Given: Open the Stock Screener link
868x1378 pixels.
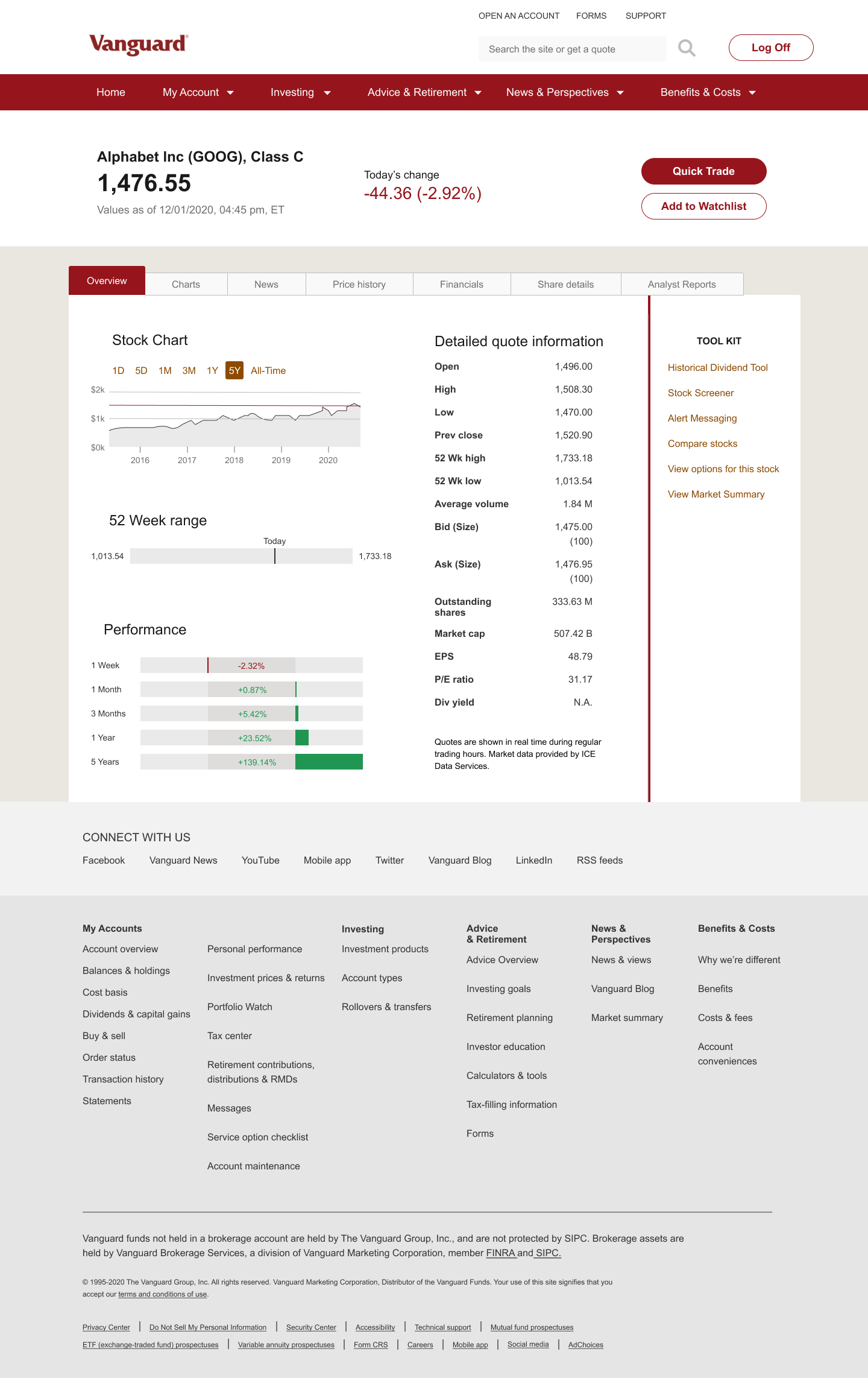Looking at the screenshot, I should [700, 393].
